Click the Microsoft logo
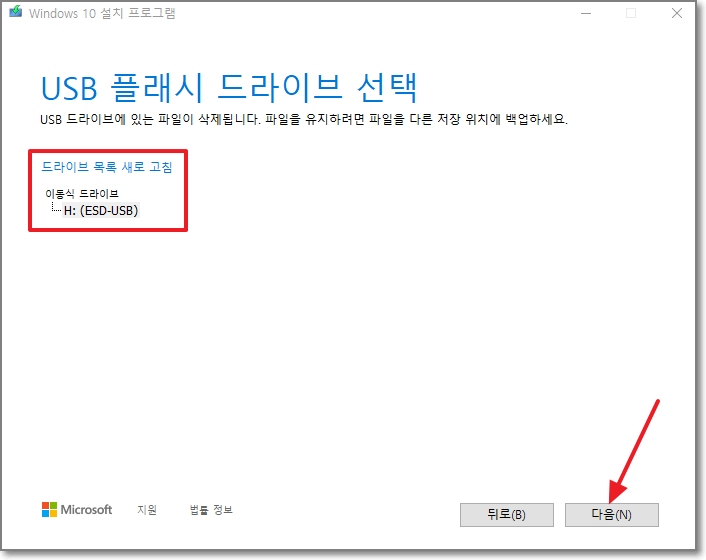The height and width of the screenshot is (560, 706). point(77,510)
